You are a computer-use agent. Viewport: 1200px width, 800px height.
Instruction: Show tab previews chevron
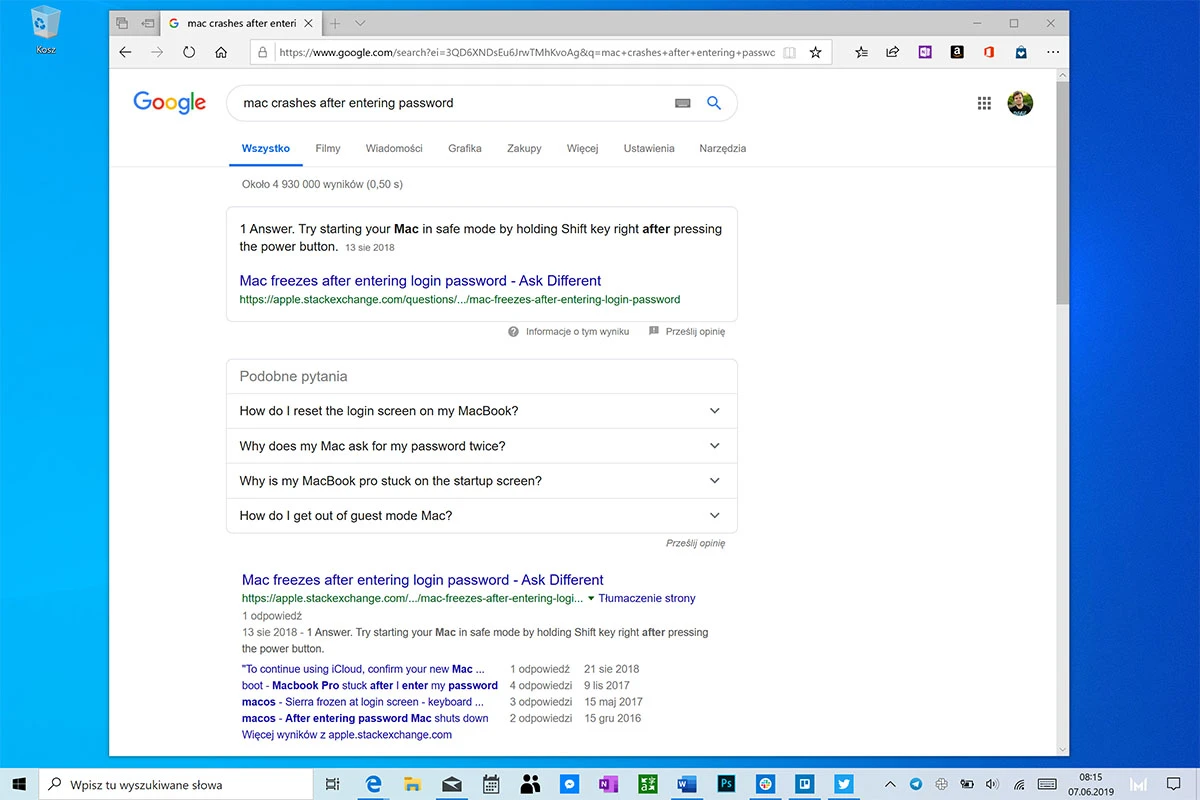360,22
